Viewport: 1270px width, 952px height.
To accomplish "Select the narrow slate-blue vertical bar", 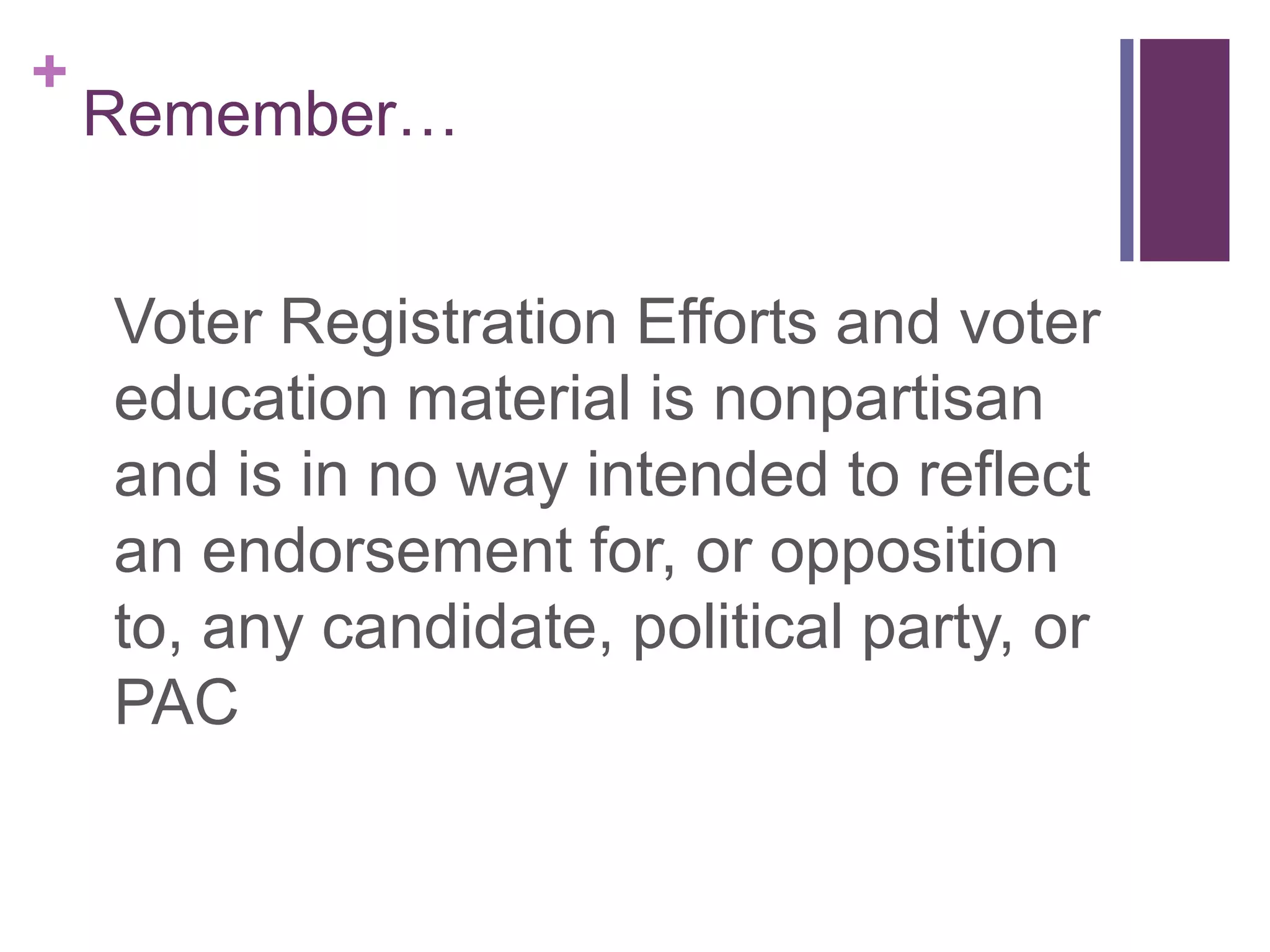I will [x=1127, y=150].
